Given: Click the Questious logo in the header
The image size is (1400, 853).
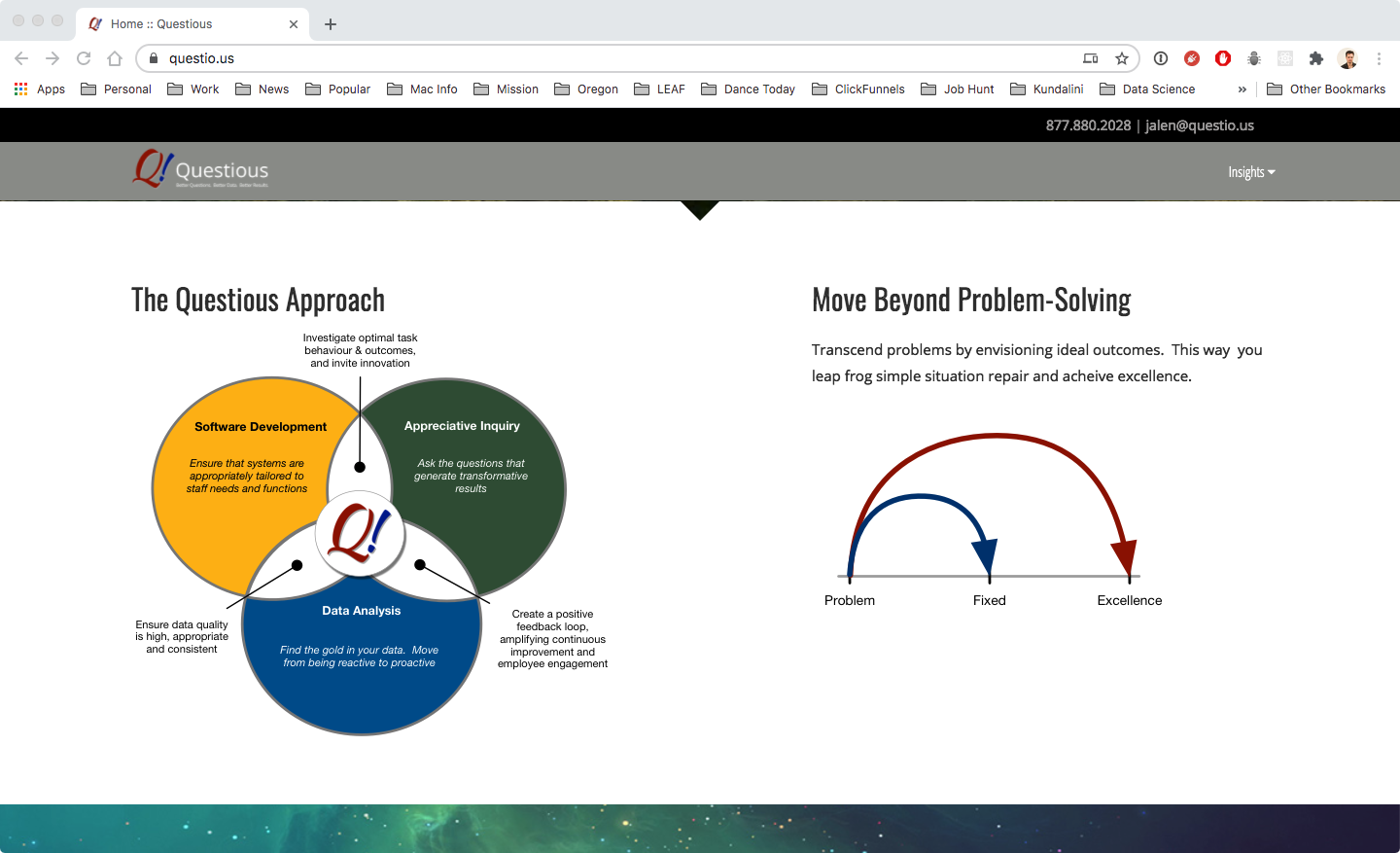Looking at the screenshot, I should pos(201,169).
